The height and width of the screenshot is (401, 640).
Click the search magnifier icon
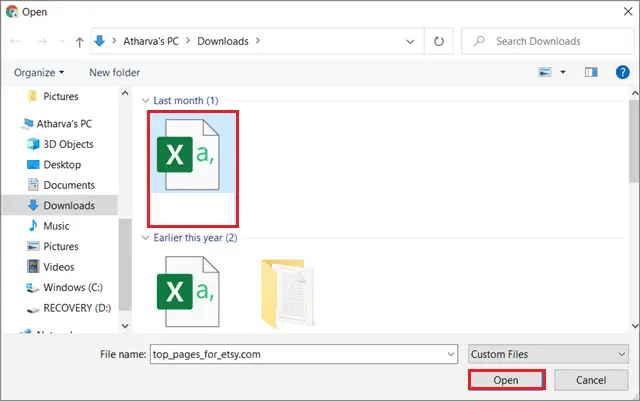click(479, 41)
